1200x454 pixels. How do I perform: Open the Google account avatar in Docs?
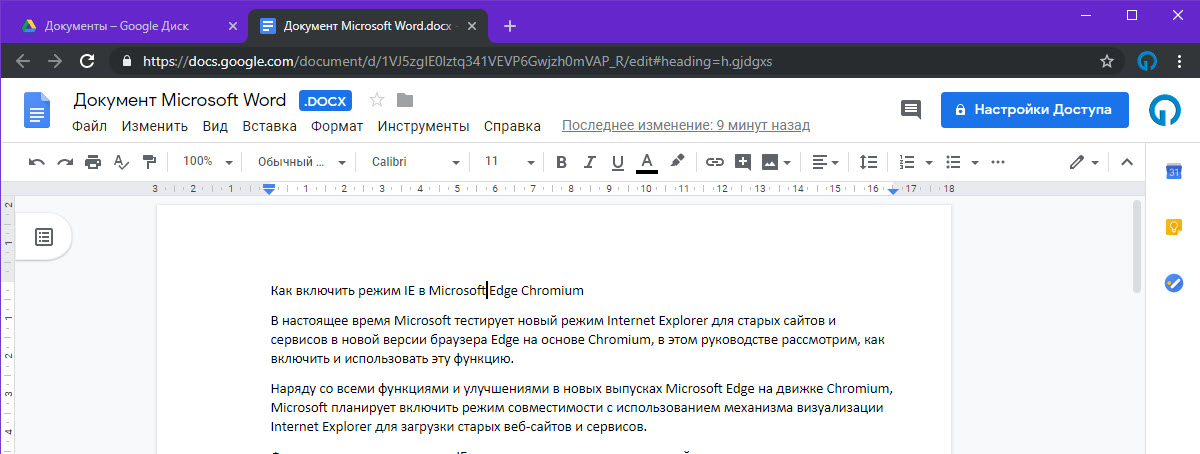[x=1163, y=110]
